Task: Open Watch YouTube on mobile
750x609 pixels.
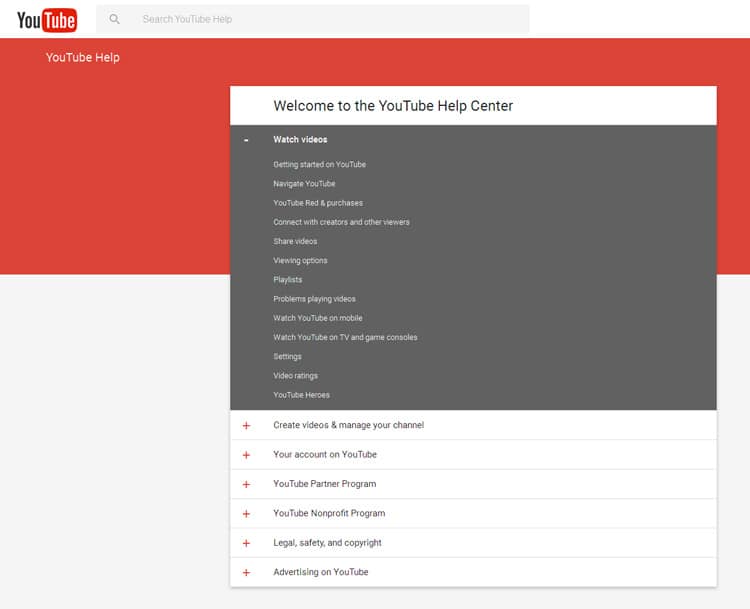Action: coord(318,318)
